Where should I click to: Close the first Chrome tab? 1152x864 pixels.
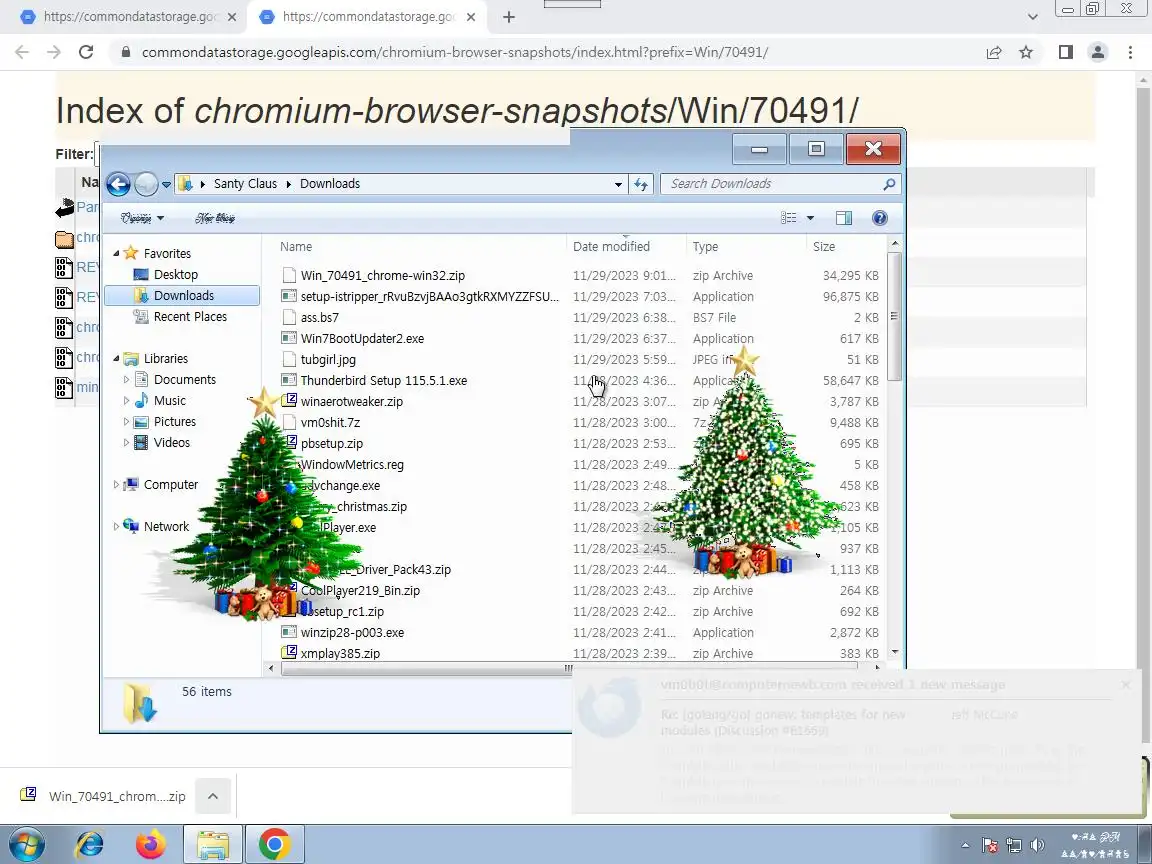[x=232, y=17]
